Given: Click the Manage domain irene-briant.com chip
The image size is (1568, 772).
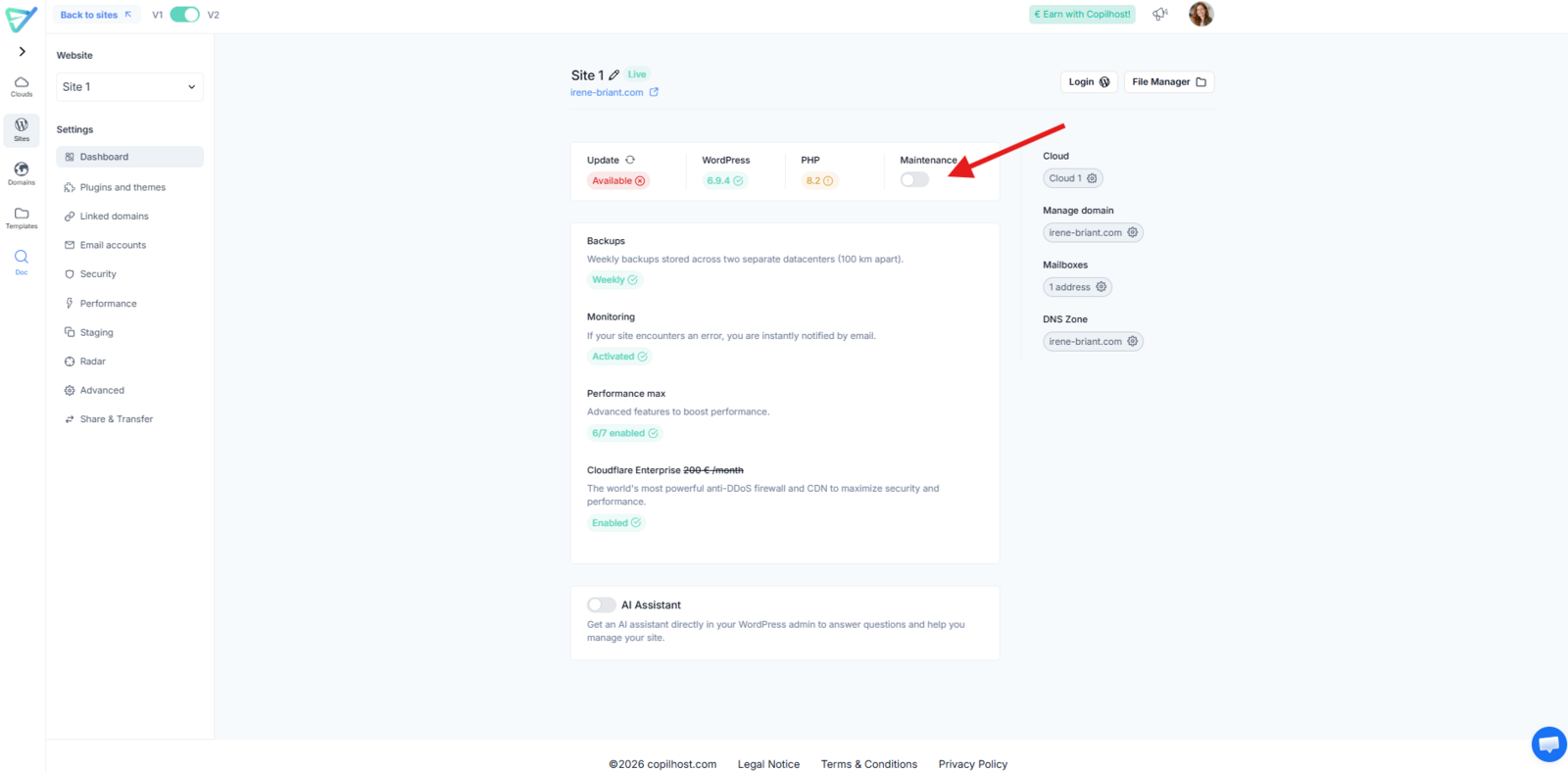Looking at the screenshot, I should (1093, 233).
